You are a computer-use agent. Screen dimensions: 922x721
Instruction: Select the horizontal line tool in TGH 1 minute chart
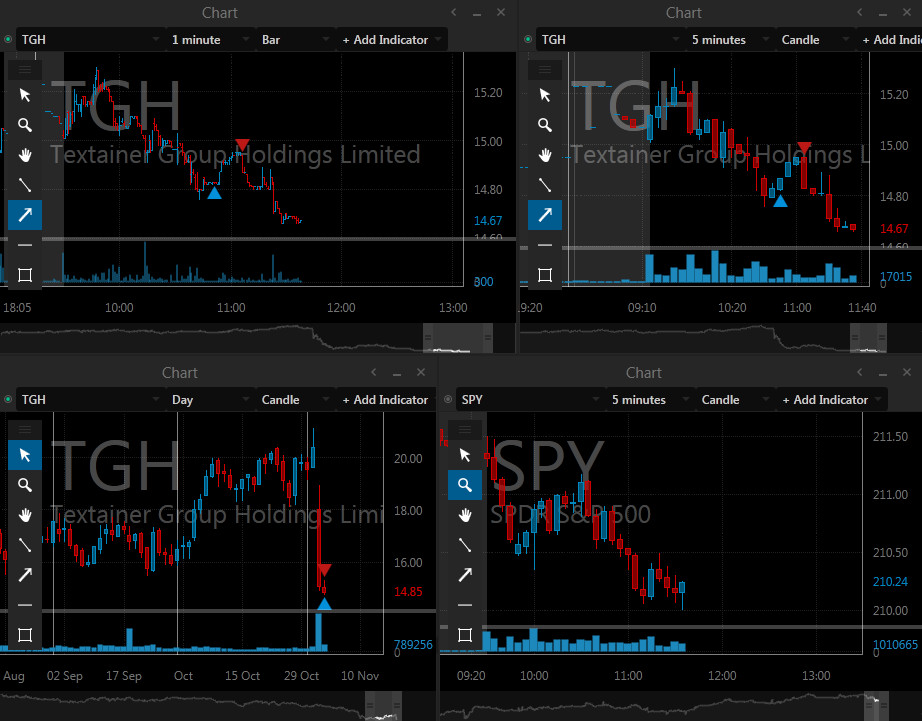coord(25,245)
